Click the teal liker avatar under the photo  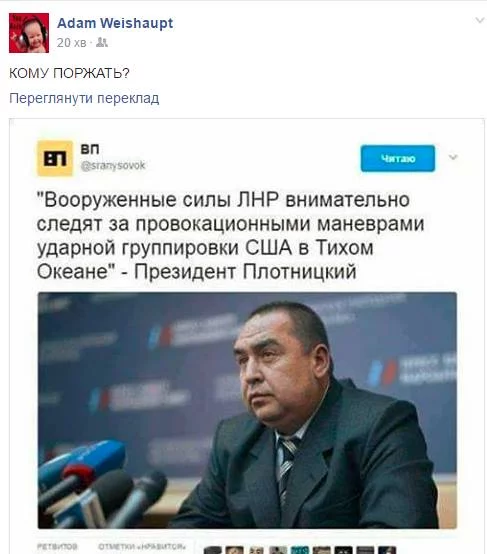point(300,550)
